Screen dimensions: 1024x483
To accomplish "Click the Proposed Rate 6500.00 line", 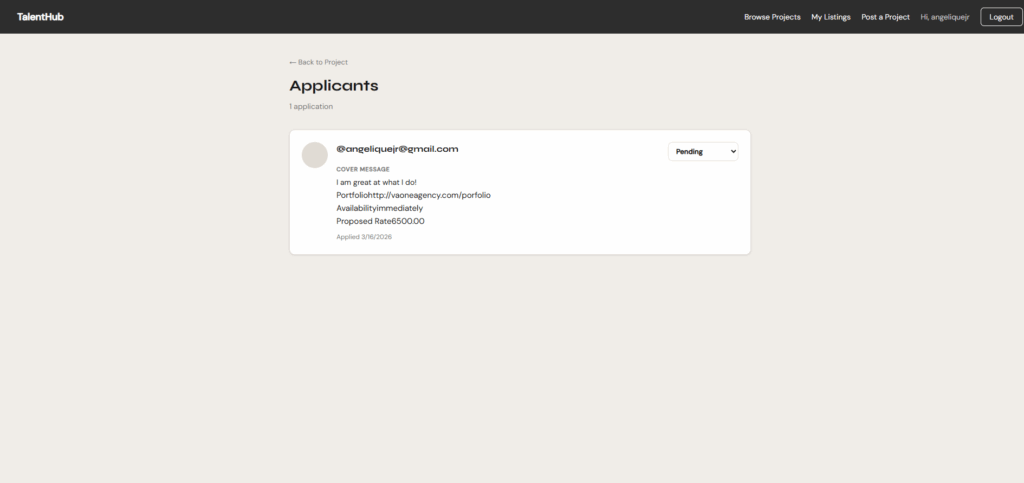I will click(x=380, y=221).
